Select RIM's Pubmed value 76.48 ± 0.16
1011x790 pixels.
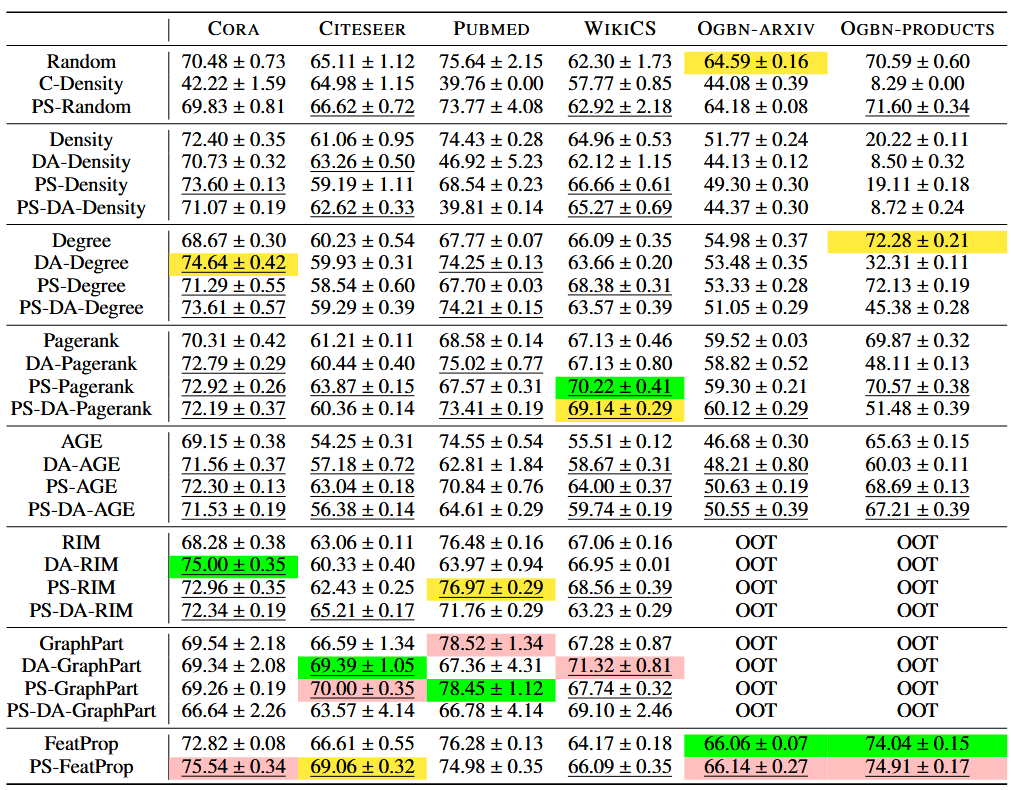click(491, 543)
